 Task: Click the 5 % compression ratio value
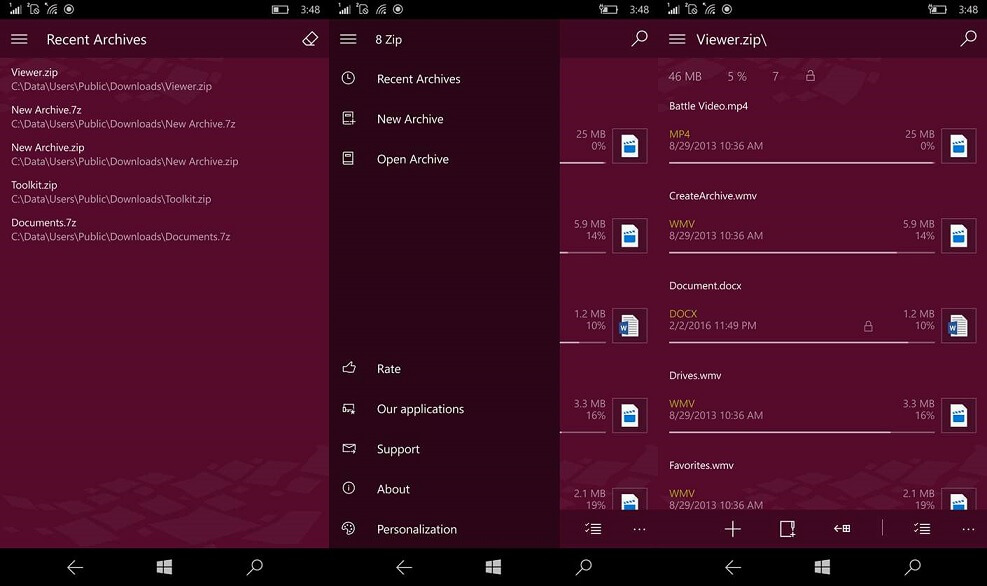point(737,76)
